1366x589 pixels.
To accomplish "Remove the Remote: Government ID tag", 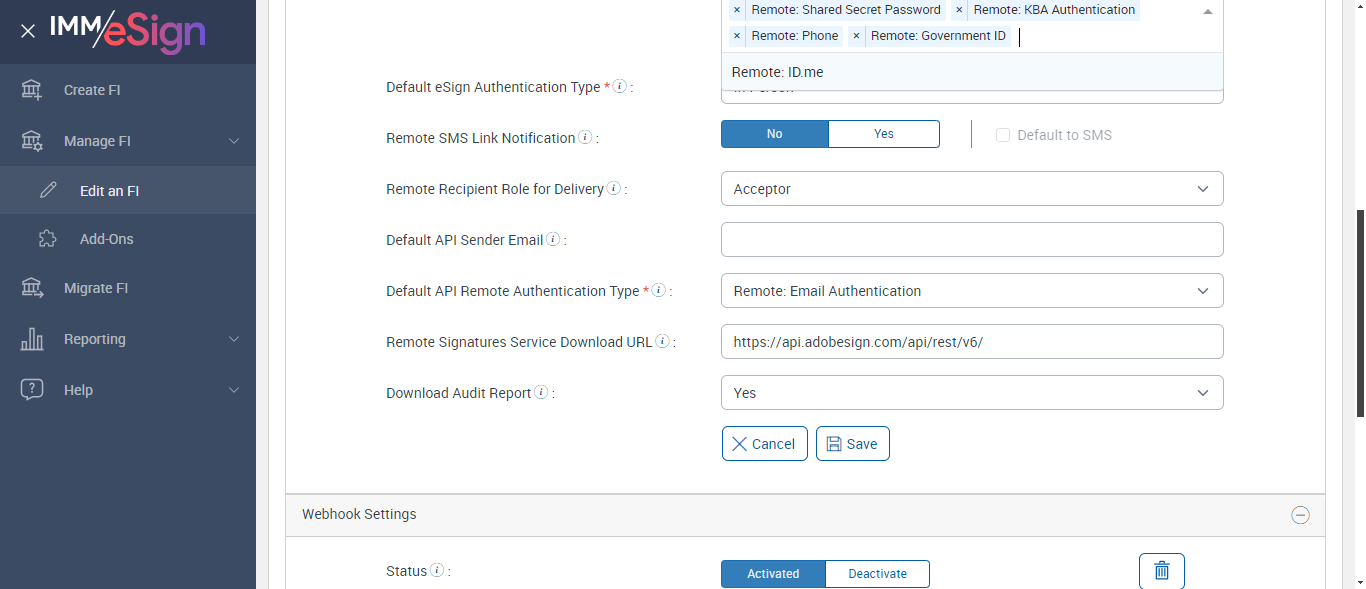I will (x=856, y=36).
